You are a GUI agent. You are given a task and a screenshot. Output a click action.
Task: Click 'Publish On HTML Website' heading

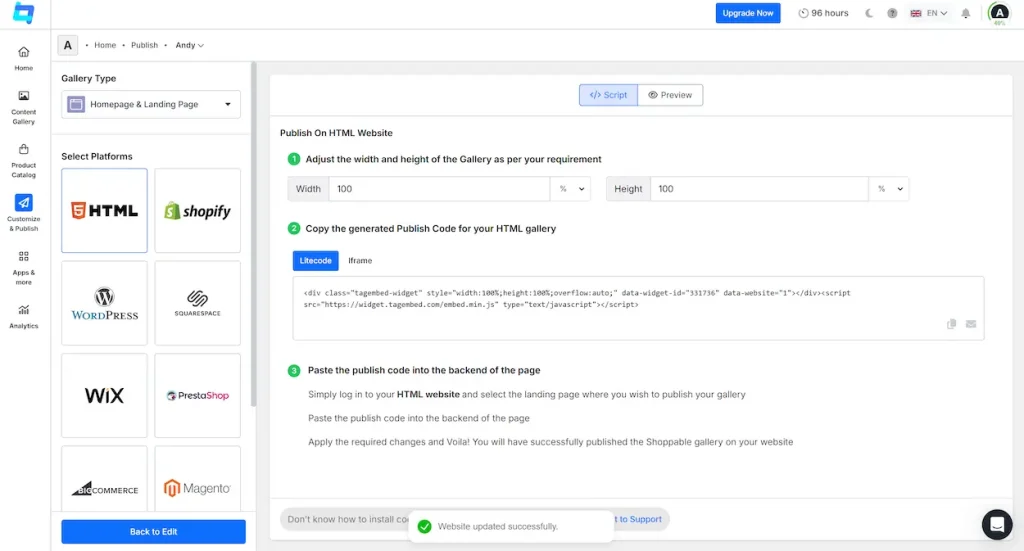click(336, 133)
